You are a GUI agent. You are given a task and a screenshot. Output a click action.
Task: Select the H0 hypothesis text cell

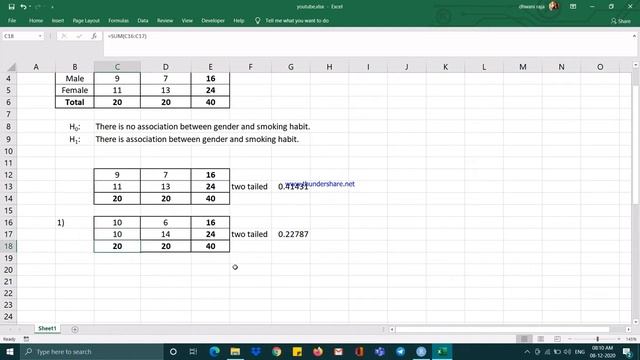(202, 127)
